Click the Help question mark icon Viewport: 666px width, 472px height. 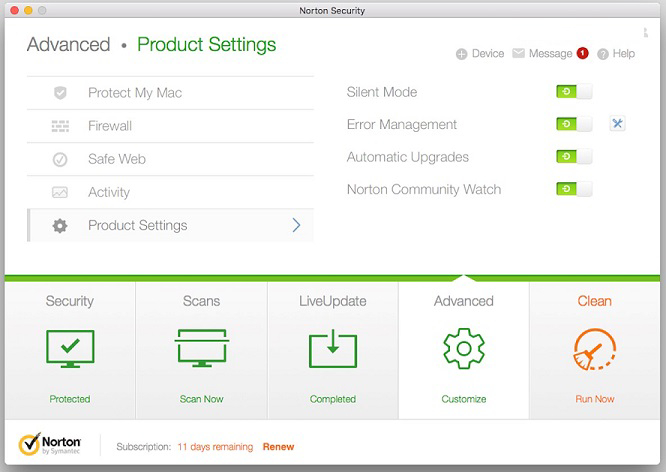[603, 54]
